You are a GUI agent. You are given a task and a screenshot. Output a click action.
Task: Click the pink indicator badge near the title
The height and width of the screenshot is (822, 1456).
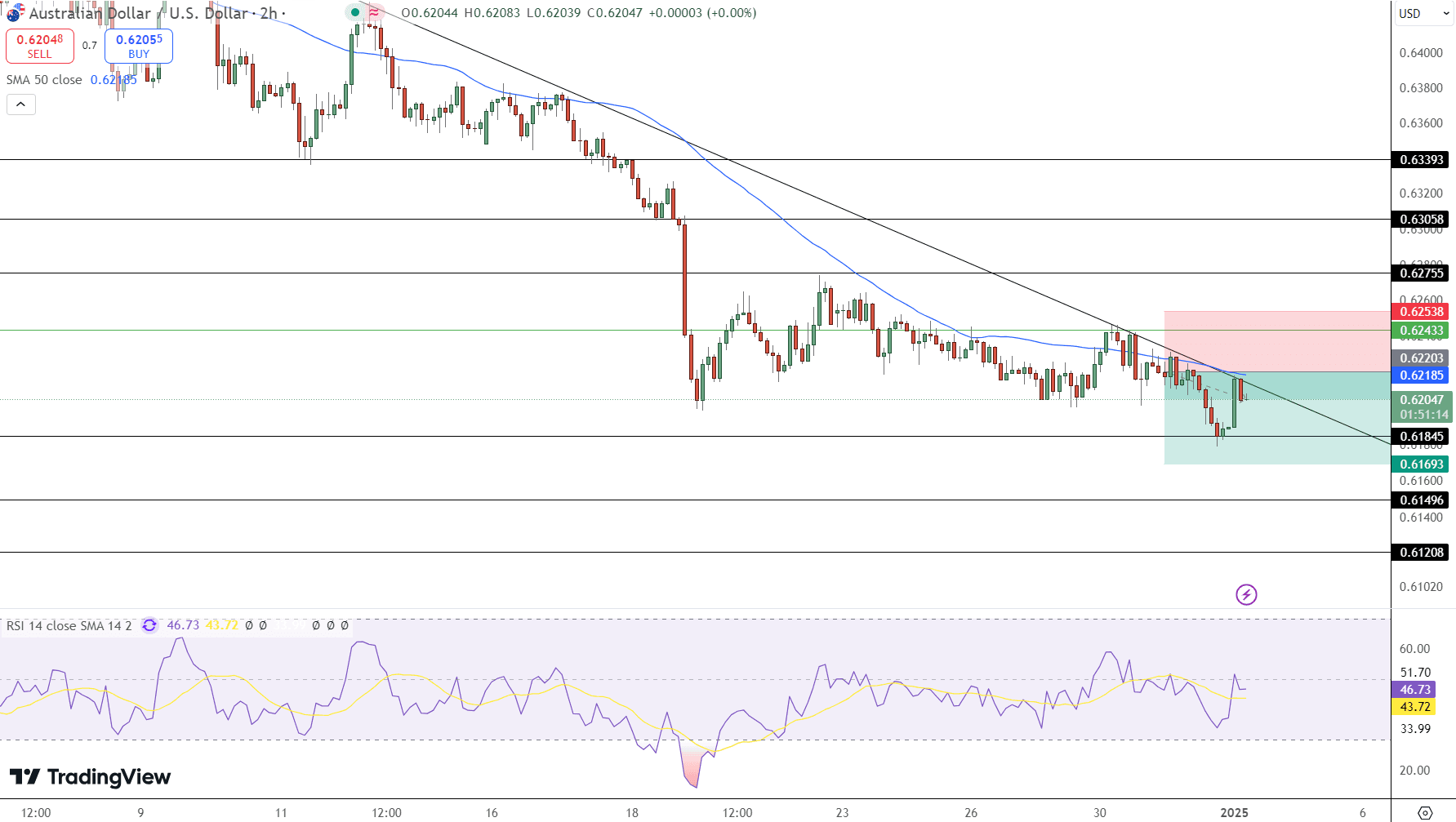pos(374,12)
